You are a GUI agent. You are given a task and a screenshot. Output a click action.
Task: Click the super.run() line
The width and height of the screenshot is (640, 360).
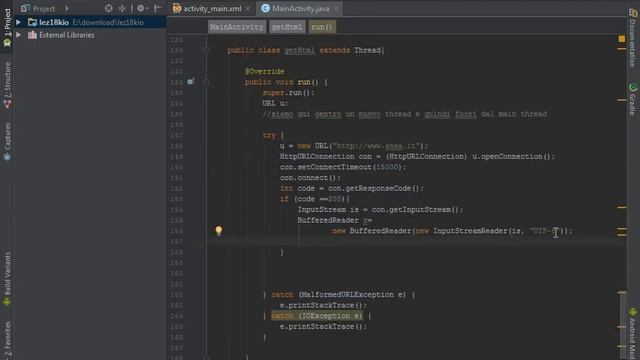288,93
